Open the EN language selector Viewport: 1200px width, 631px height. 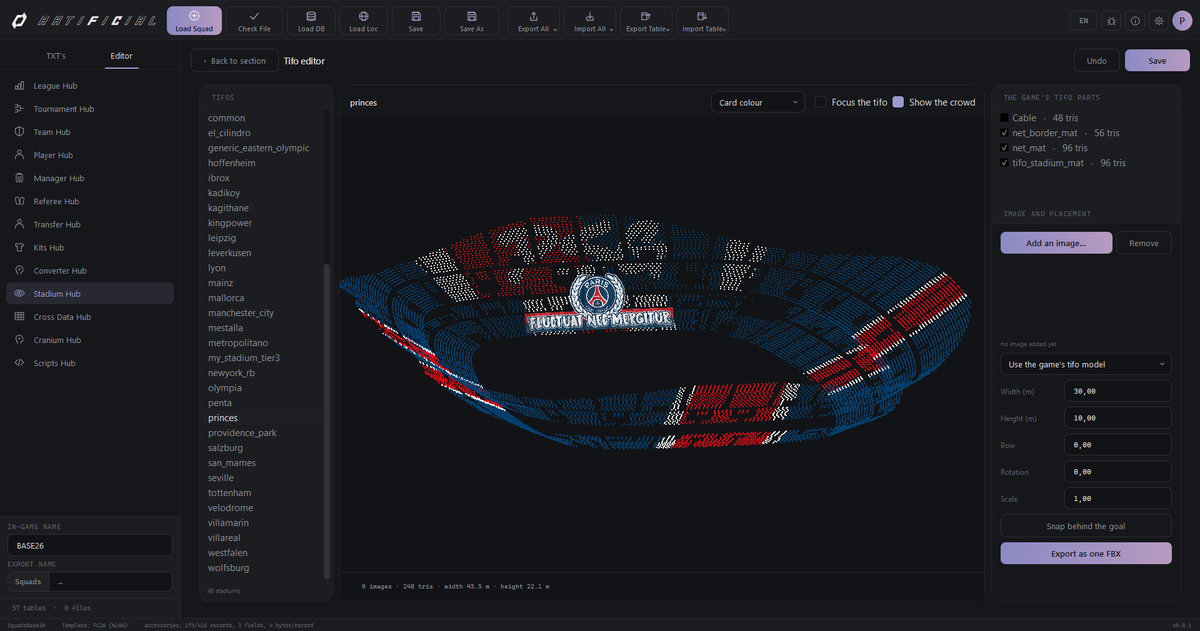[1084, 20]
